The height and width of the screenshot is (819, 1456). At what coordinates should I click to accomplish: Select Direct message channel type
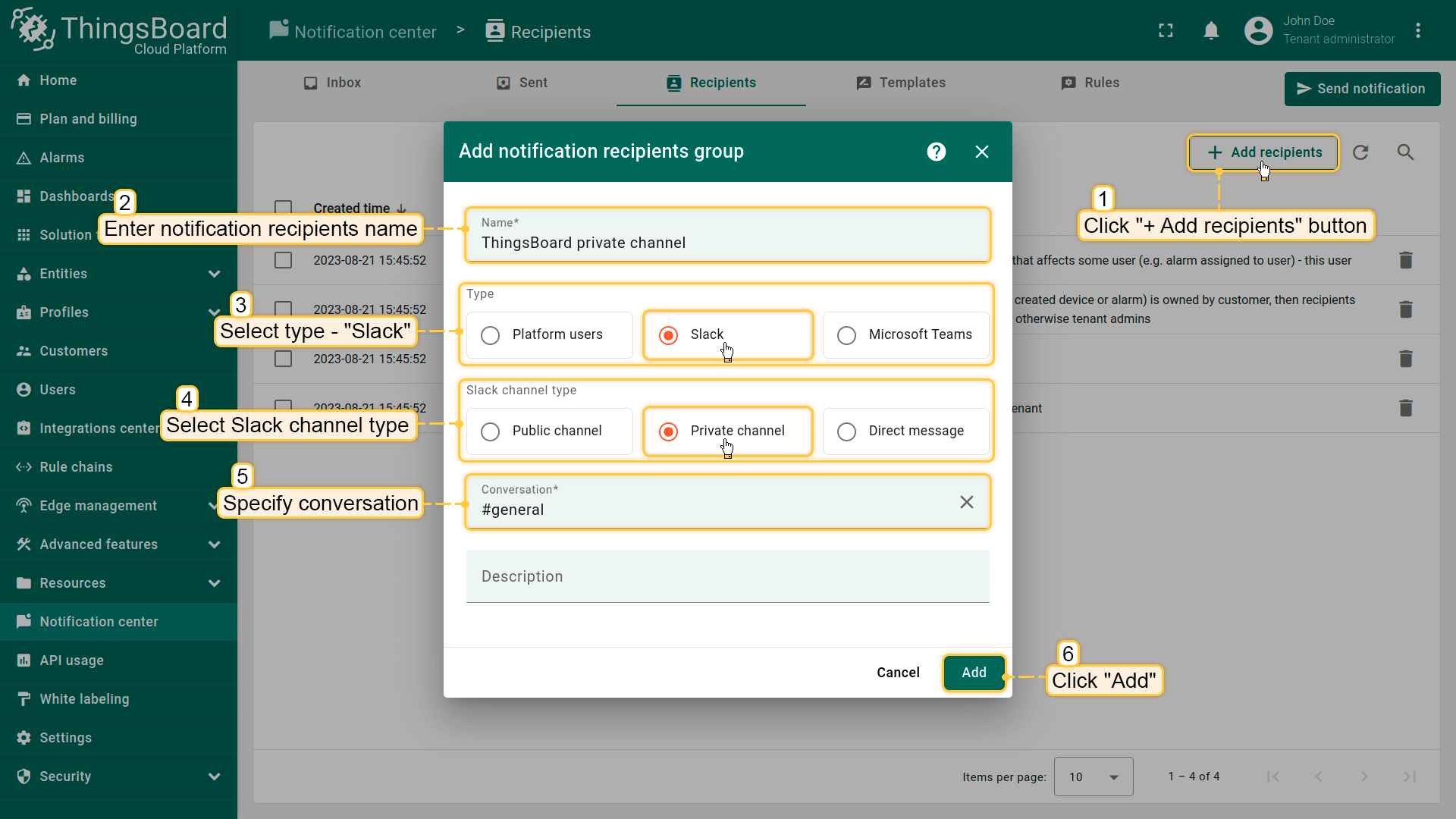847,431
